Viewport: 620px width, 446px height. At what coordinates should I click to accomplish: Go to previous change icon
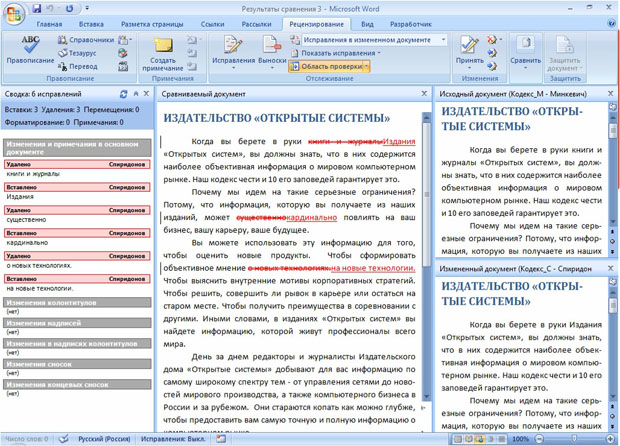pyautogui.click(x=492, y=53)
